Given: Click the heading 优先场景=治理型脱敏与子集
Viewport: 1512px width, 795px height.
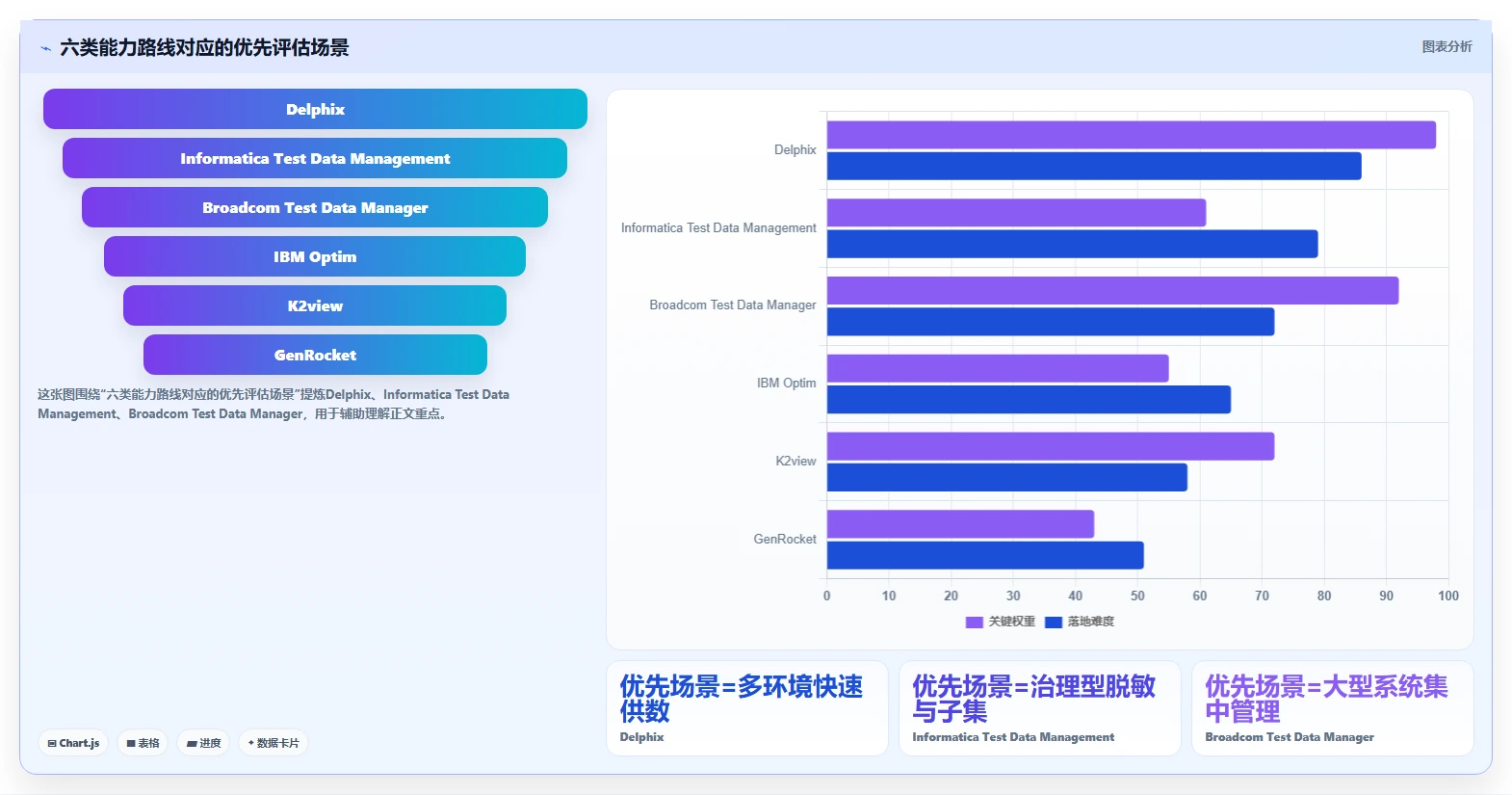Looking at the screenshot, I should (x=1034, y=699).
